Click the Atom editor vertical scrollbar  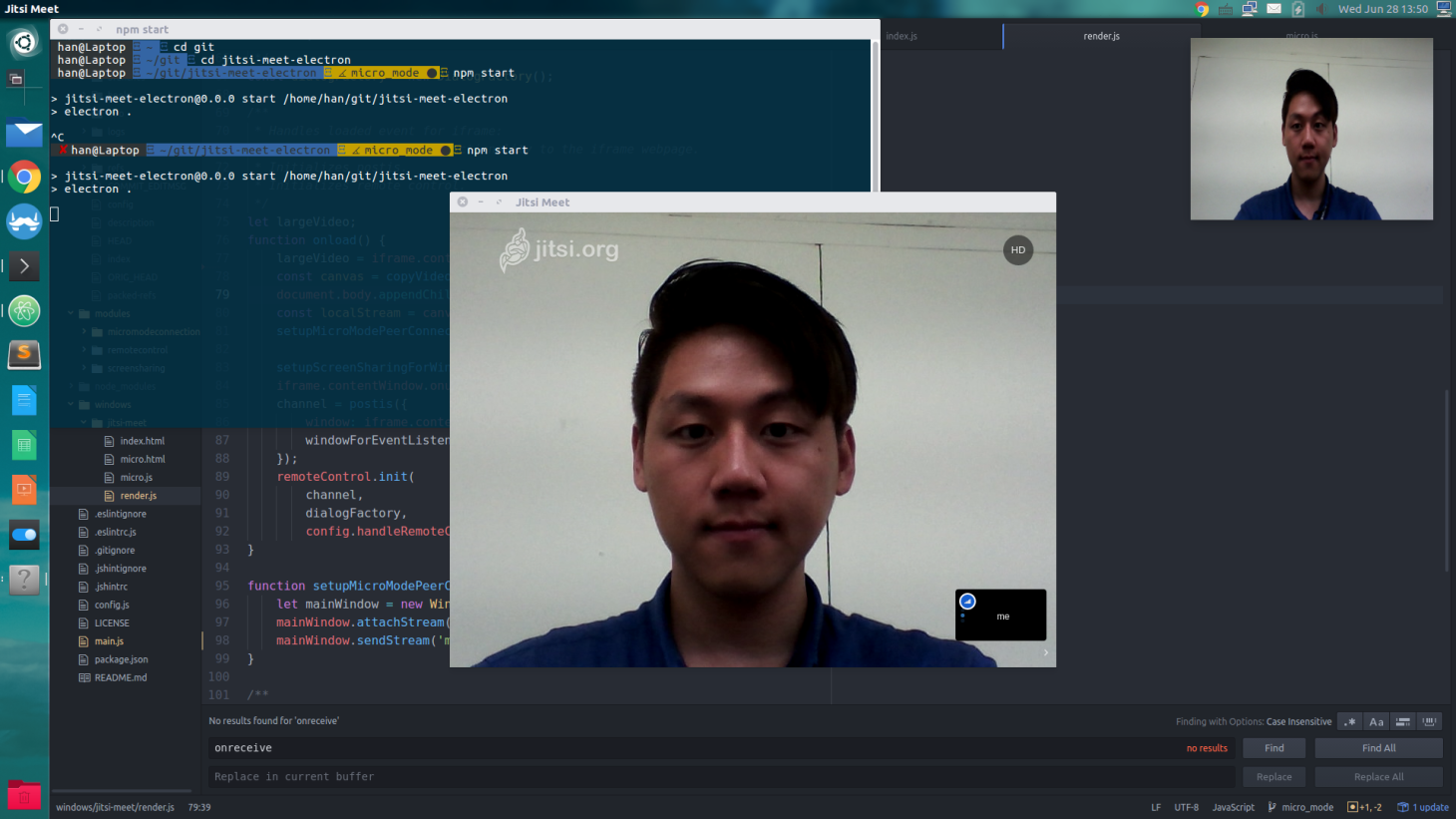pos(1447,479)
